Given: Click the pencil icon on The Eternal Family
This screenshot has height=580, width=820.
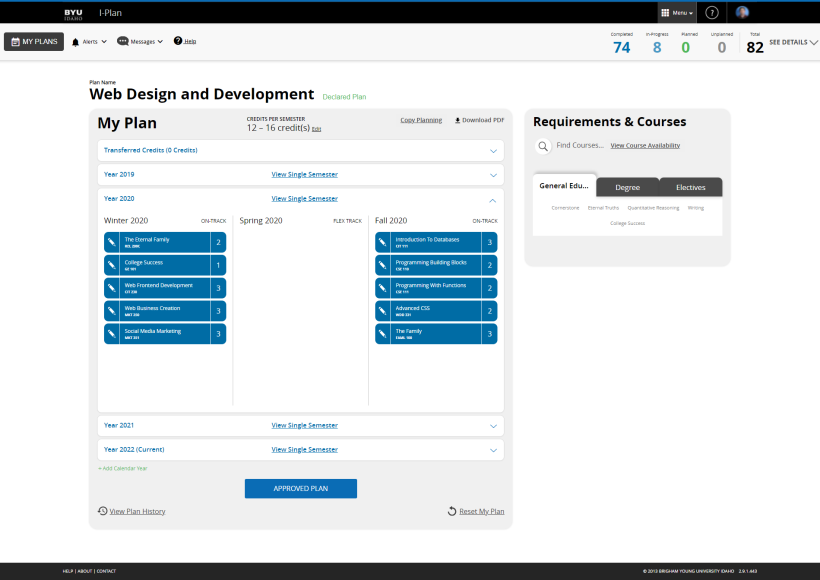Looking at the screenshot, I should [111, 242].
